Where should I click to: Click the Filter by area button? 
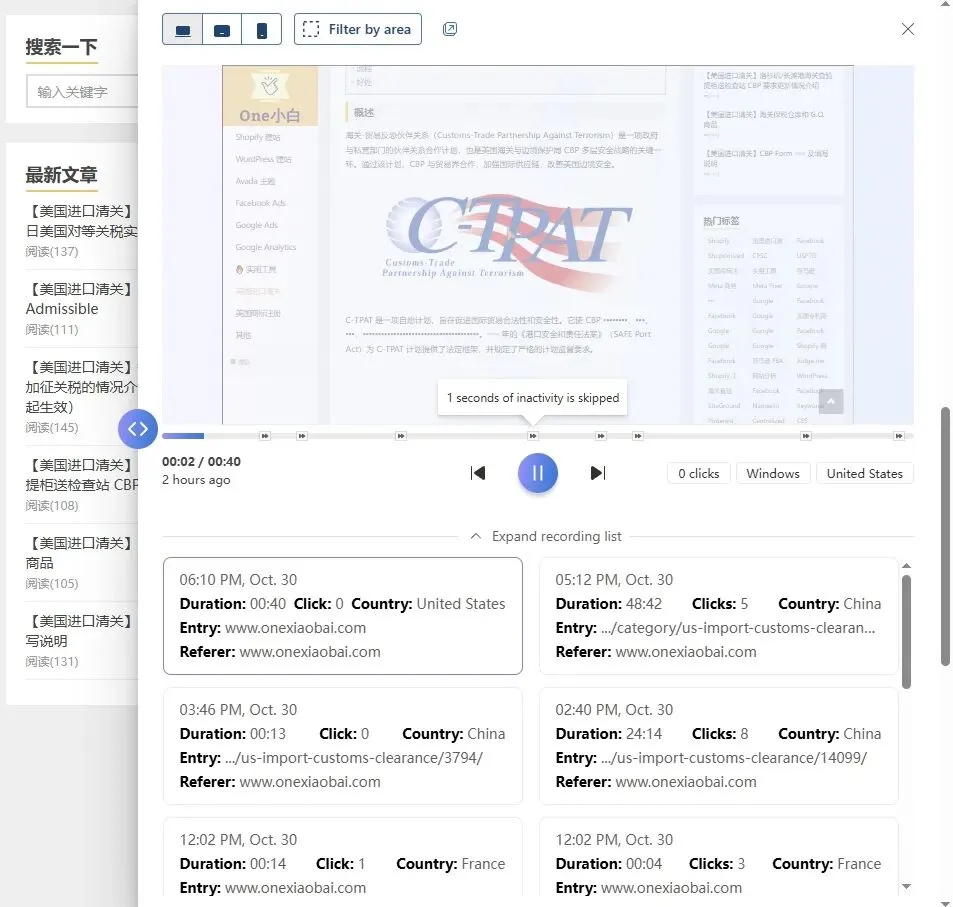[357, 29]
